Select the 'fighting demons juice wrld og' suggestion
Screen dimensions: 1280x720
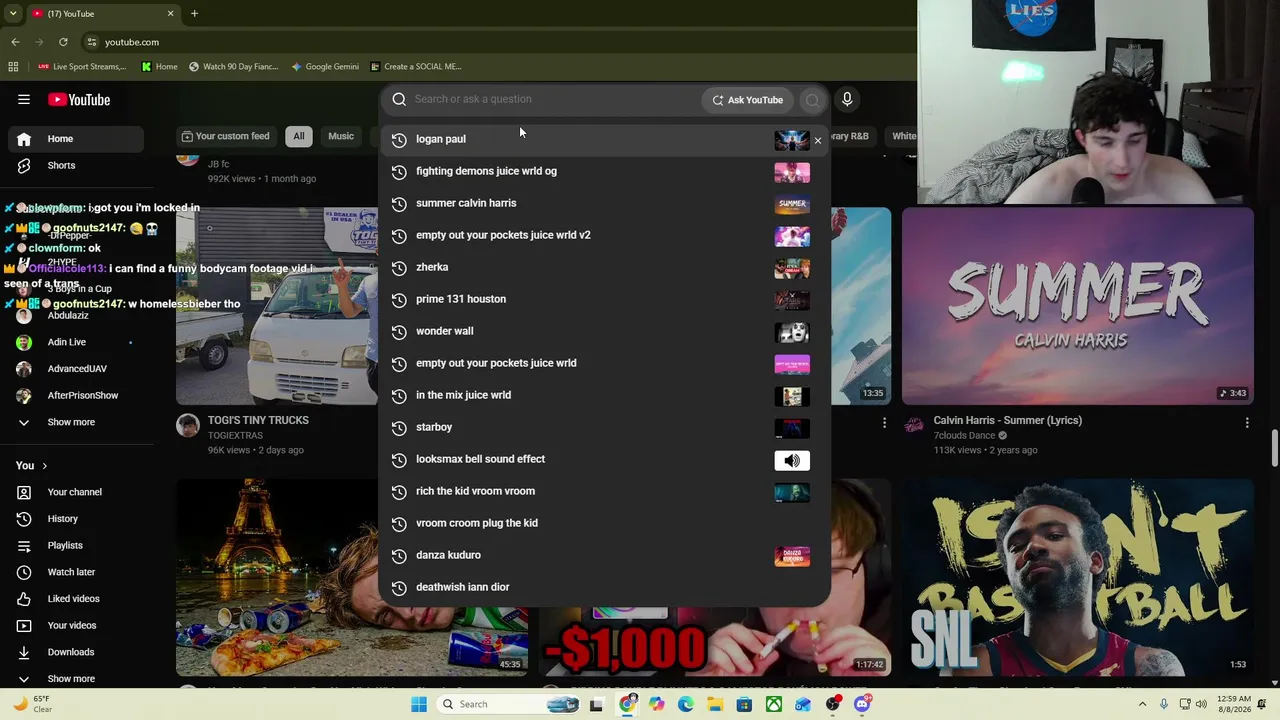point(604,171)
